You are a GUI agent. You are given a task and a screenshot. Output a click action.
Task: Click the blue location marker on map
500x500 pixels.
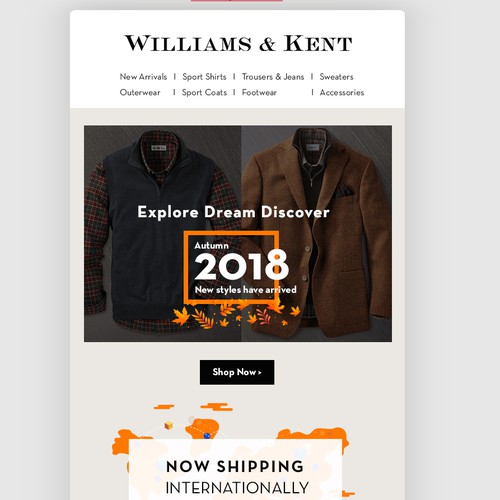[x=207, y=436]
